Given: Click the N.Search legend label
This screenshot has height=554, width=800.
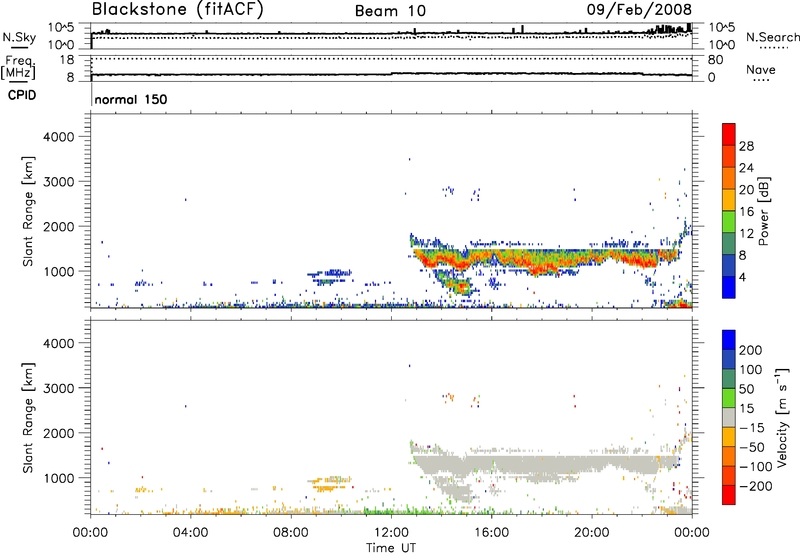Looking at the screenshot, I should pos(773,37).
